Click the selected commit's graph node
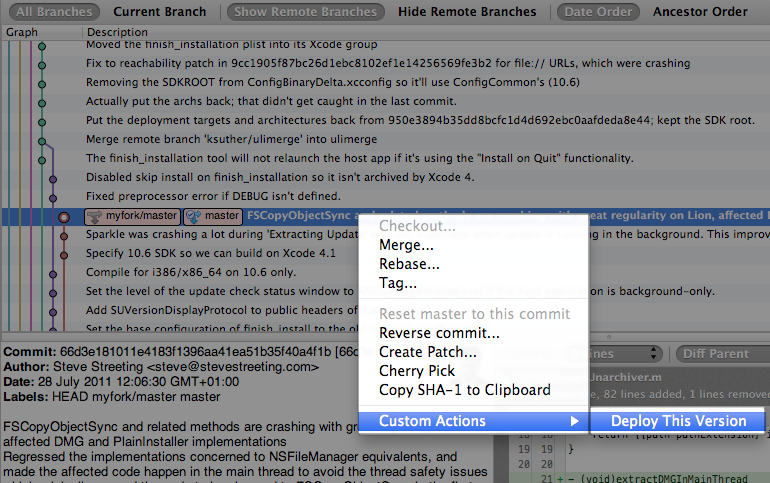The width and height of the screenshot is (770, 483). (x=63, y=216)
